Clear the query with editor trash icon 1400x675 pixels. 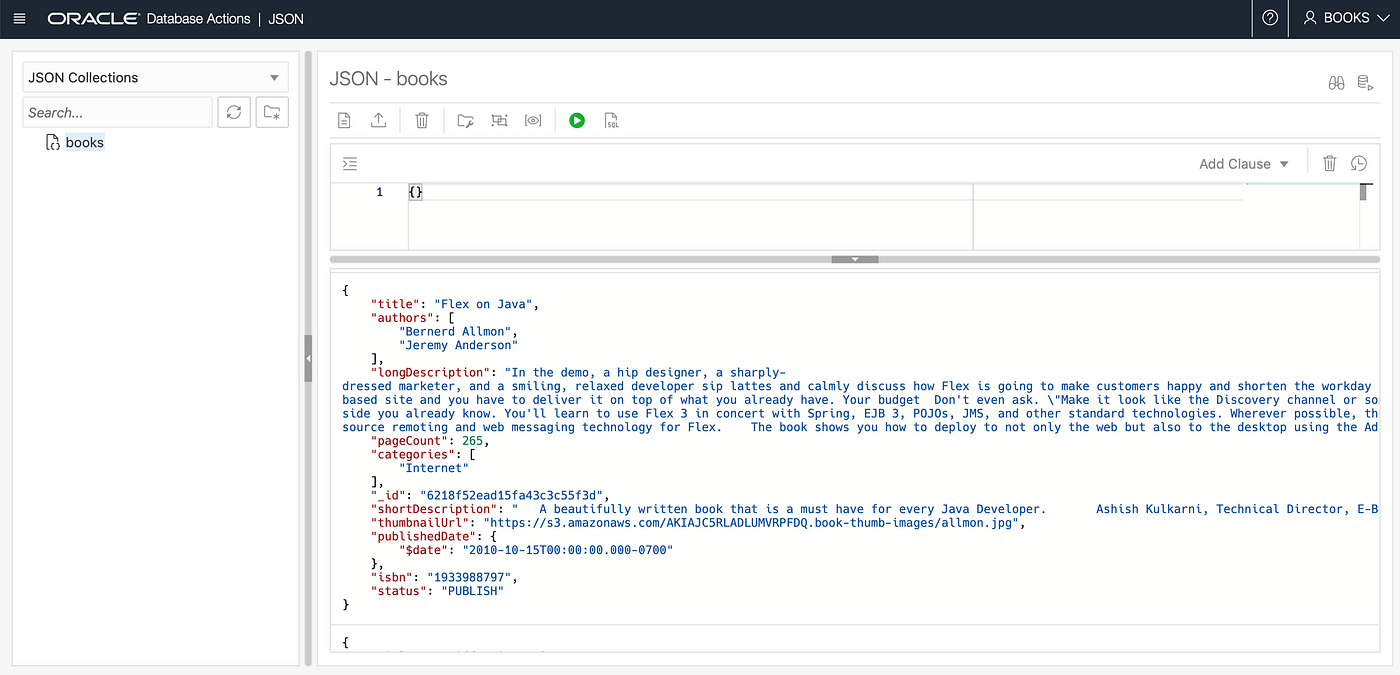[1329, 163]
